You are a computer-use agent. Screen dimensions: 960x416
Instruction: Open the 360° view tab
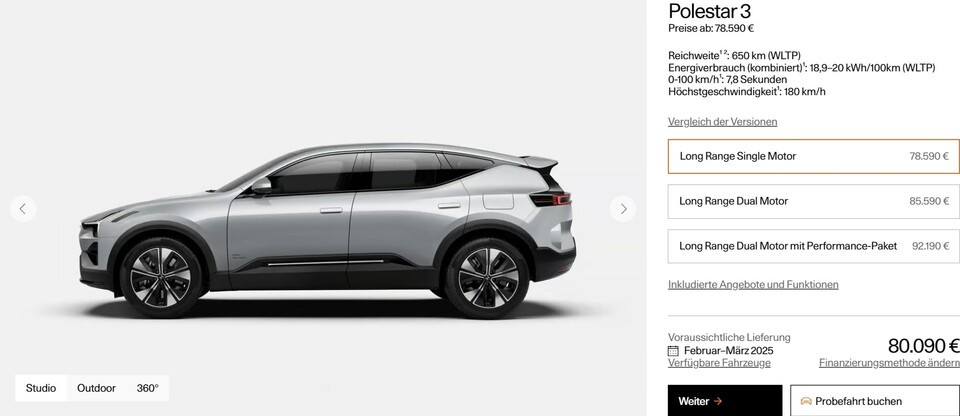pyautogui.click(x=148, y=388)
